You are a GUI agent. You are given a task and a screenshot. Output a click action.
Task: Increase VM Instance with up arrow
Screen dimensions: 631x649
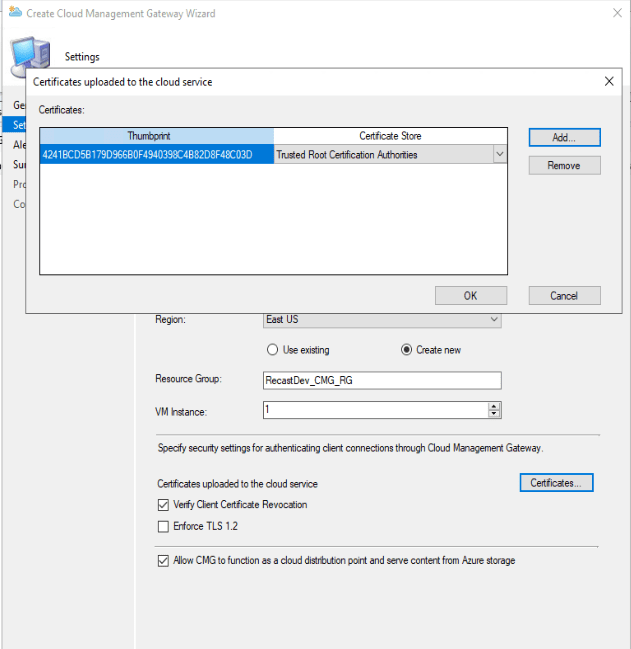pyautogui.click(x=494, y=406)
